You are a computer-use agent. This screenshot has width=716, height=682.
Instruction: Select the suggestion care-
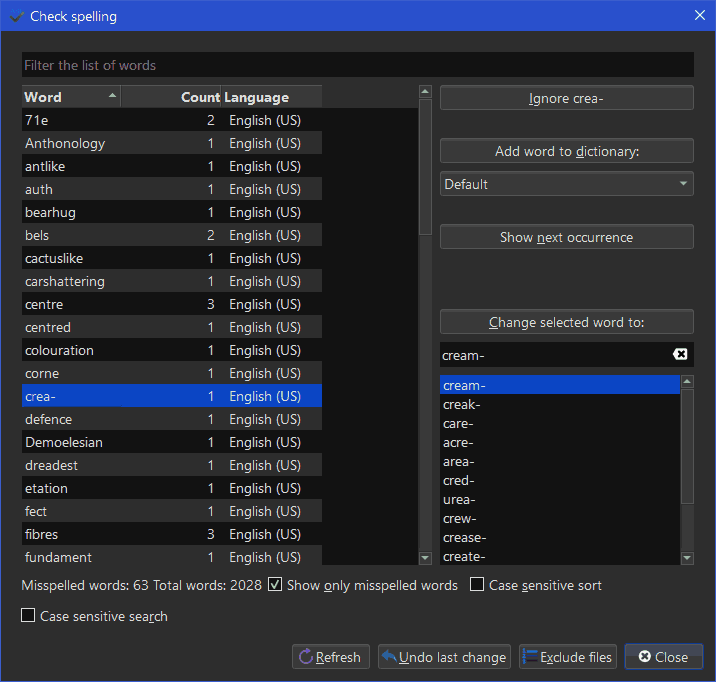[x=560, y=424]
